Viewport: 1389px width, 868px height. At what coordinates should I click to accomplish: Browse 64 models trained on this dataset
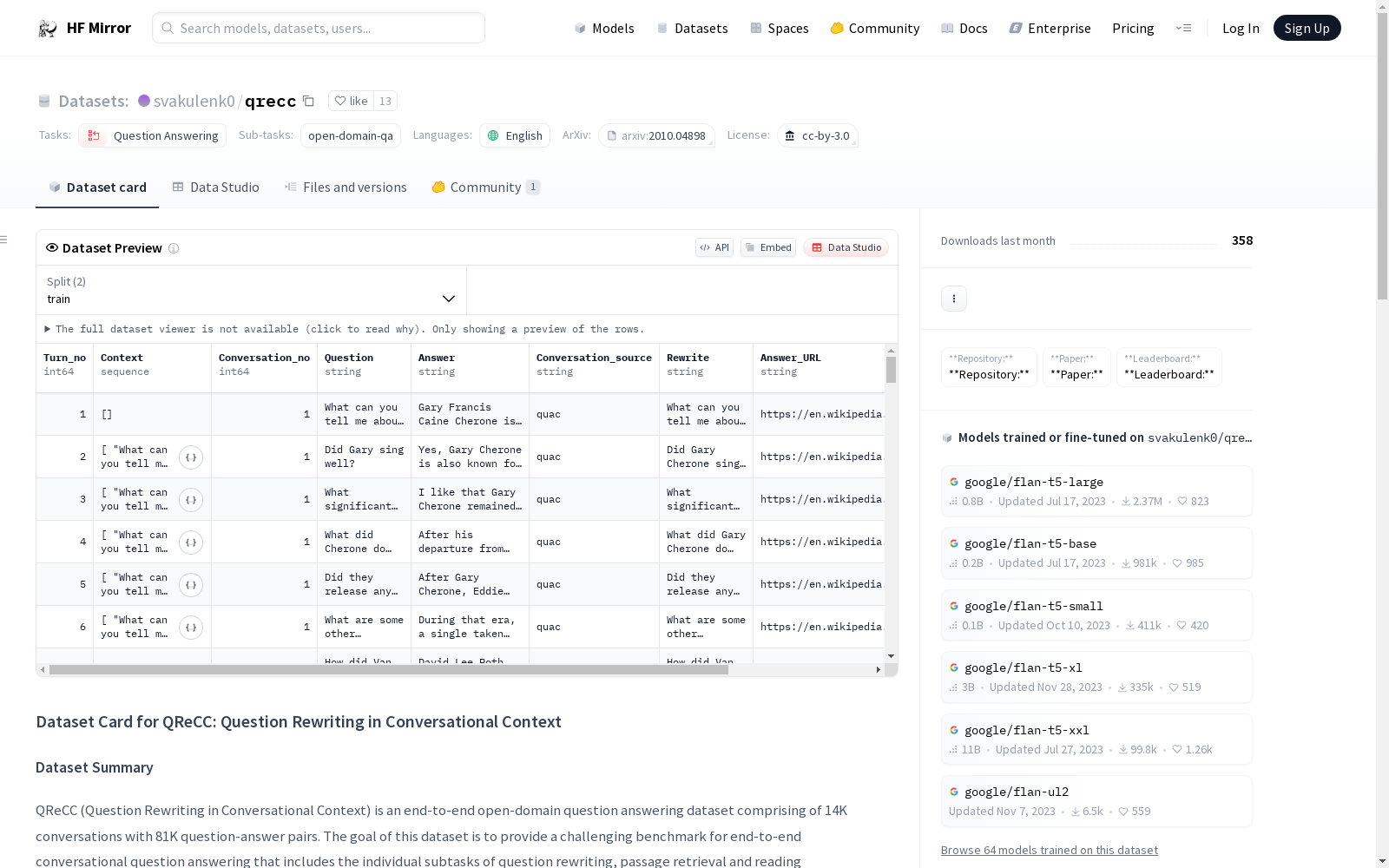(x=1050, y=850)
